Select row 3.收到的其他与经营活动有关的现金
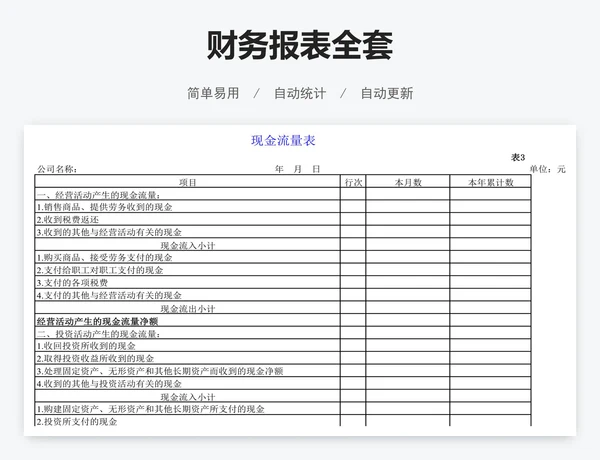The height and width of the screenshot is (460, 600). 283,232
